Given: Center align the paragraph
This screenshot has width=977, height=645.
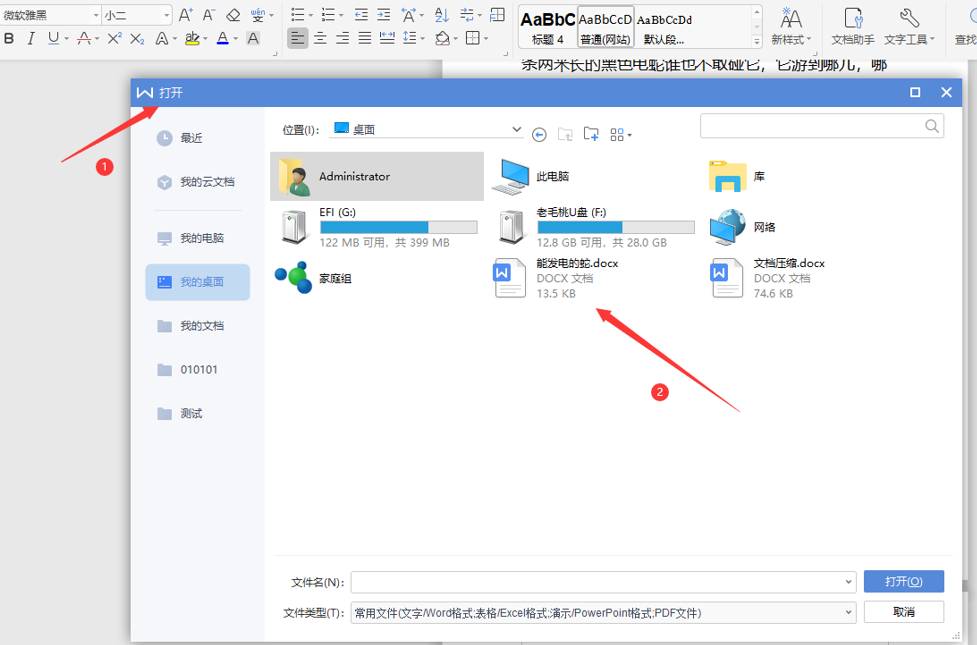Looking at the screenshot, I should (320, 39).
